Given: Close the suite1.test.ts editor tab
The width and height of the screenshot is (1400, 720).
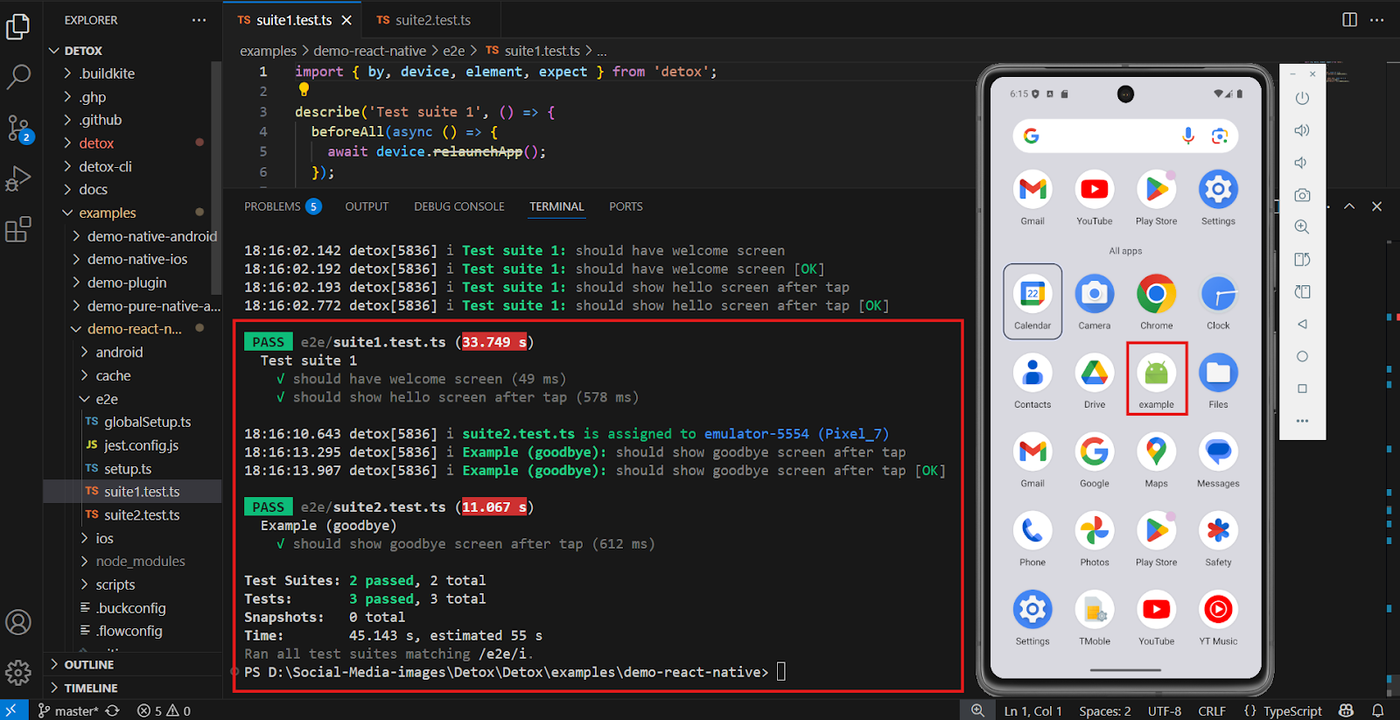Looking at the screenshot, I should [x=346, y=20].
